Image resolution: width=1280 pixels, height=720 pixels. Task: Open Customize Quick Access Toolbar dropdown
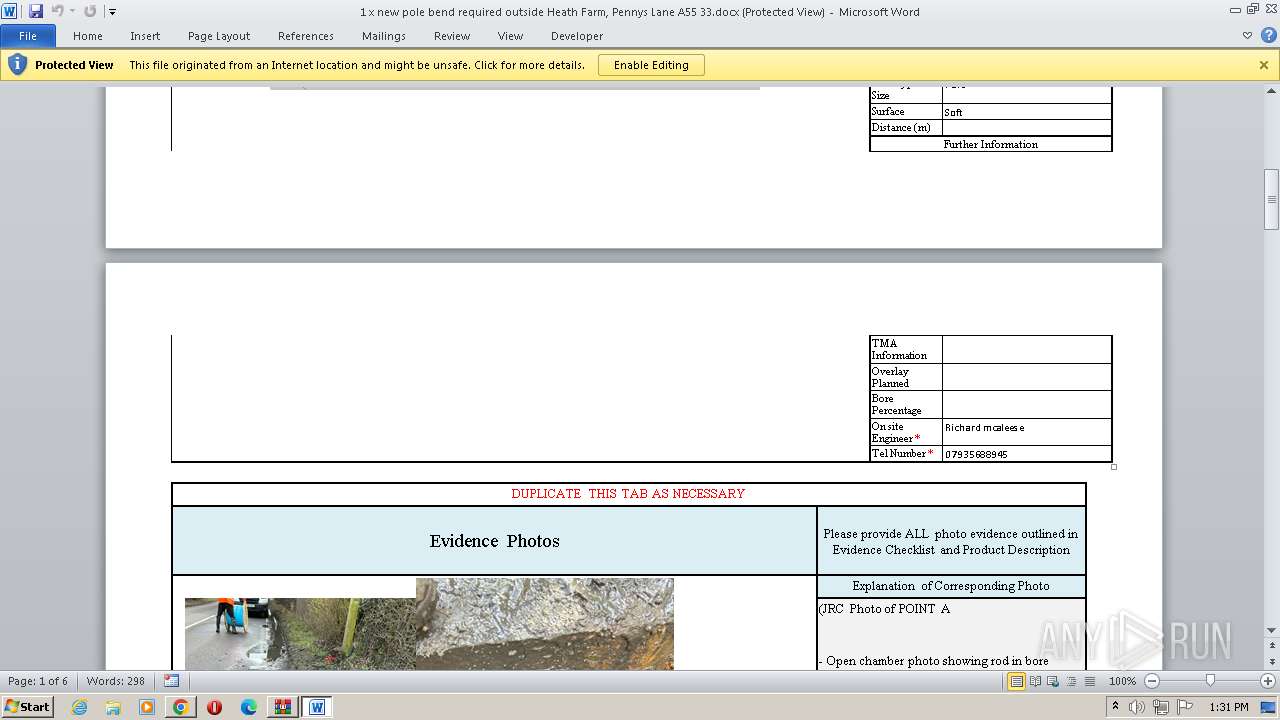click(112, 12)
